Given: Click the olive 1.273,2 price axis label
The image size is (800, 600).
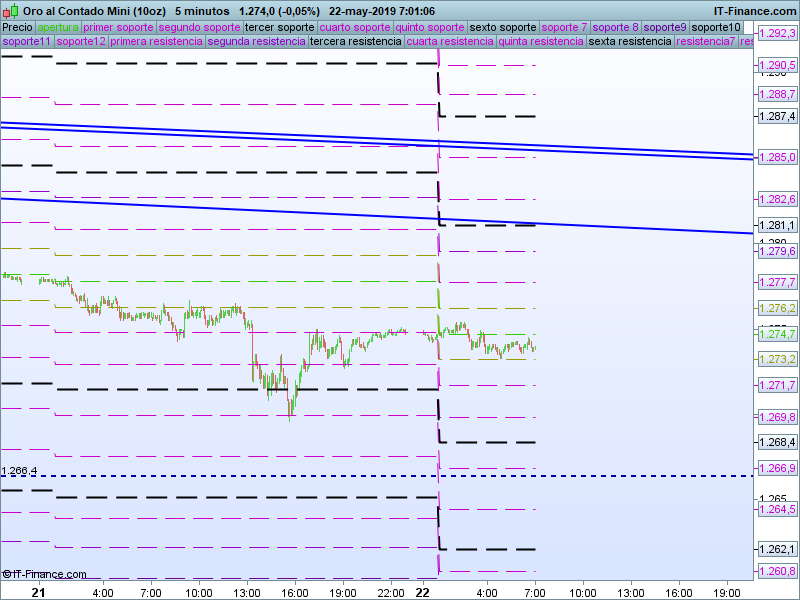Looking at the screenshot, I should [778, 359].
